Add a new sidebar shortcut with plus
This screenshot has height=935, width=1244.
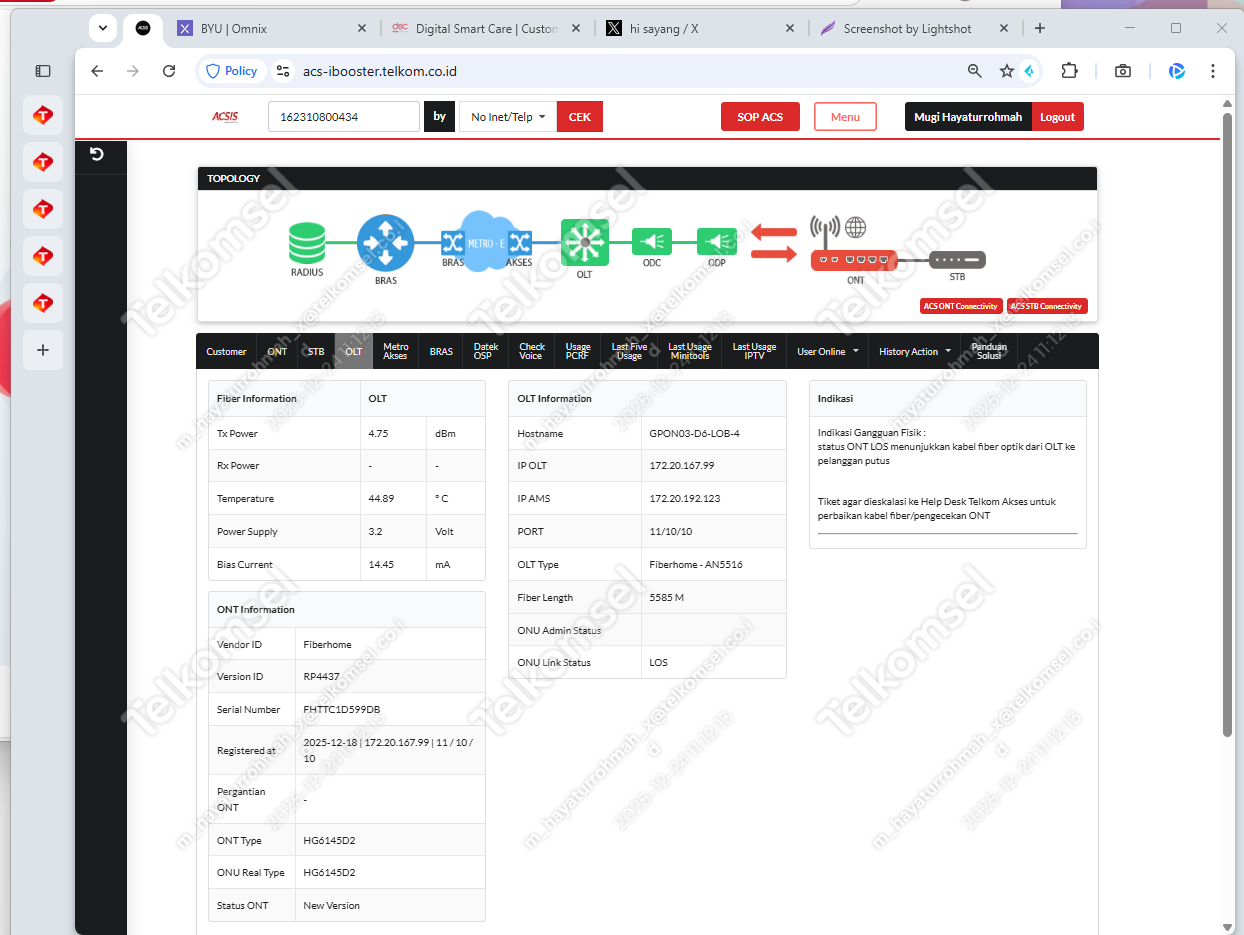(43, 350)
